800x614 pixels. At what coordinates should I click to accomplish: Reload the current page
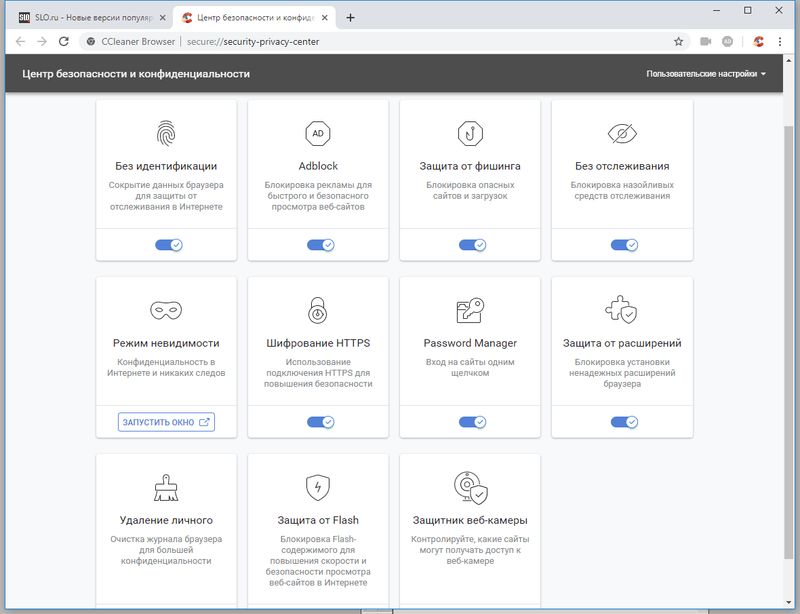64,42
